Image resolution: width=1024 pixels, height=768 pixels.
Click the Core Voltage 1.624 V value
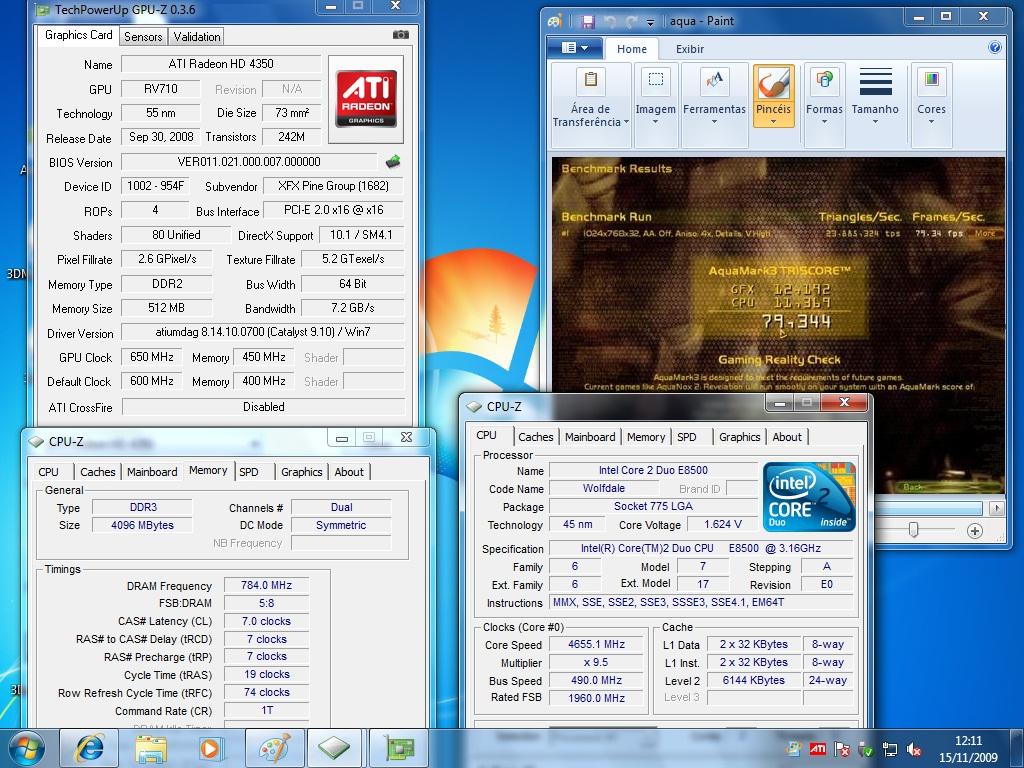tap(722, 524)
